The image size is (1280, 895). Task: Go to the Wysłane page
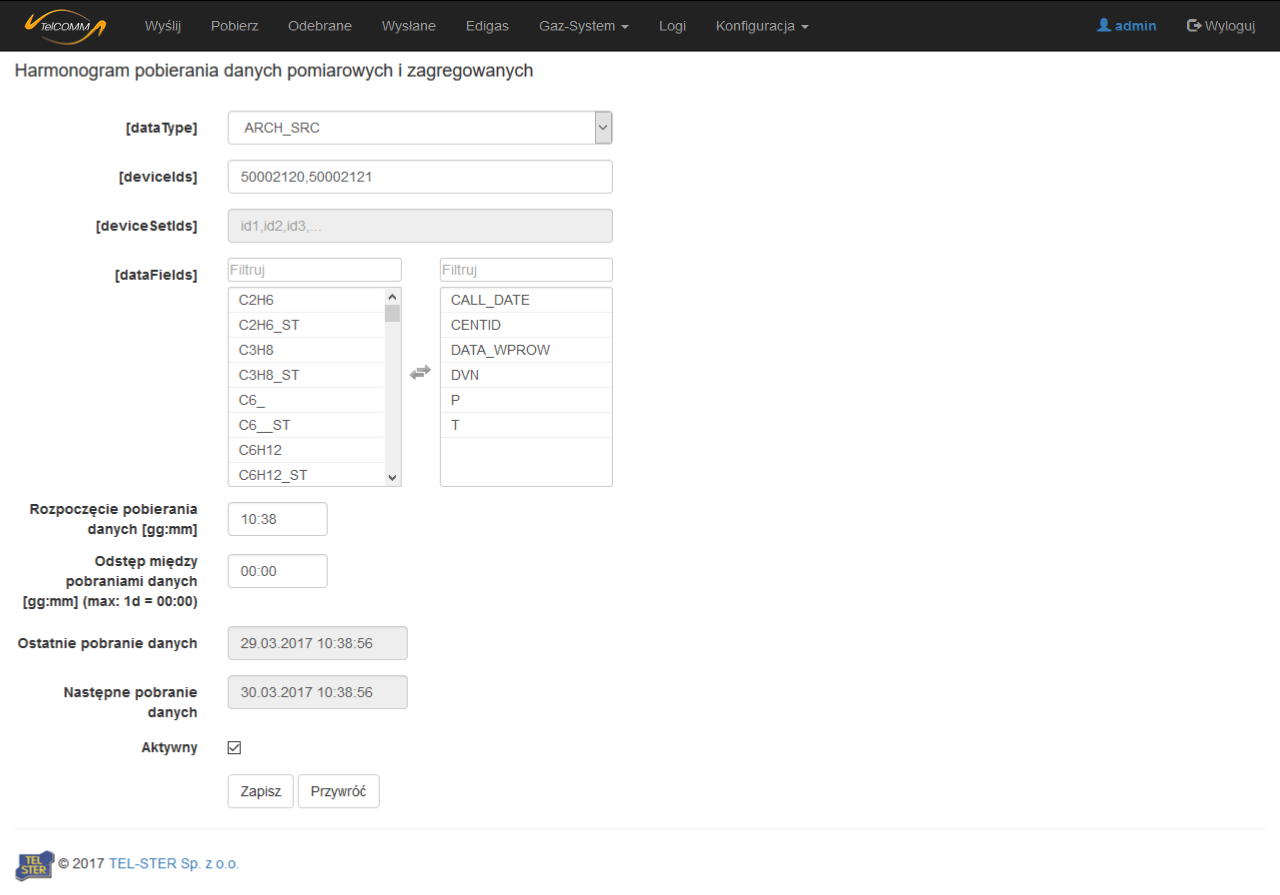[x=409, y=26]
